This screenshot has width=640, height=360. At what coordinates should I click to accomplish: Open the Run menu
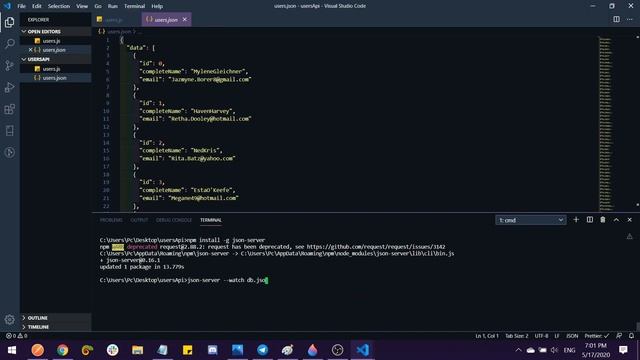click(x=113, y=6)
